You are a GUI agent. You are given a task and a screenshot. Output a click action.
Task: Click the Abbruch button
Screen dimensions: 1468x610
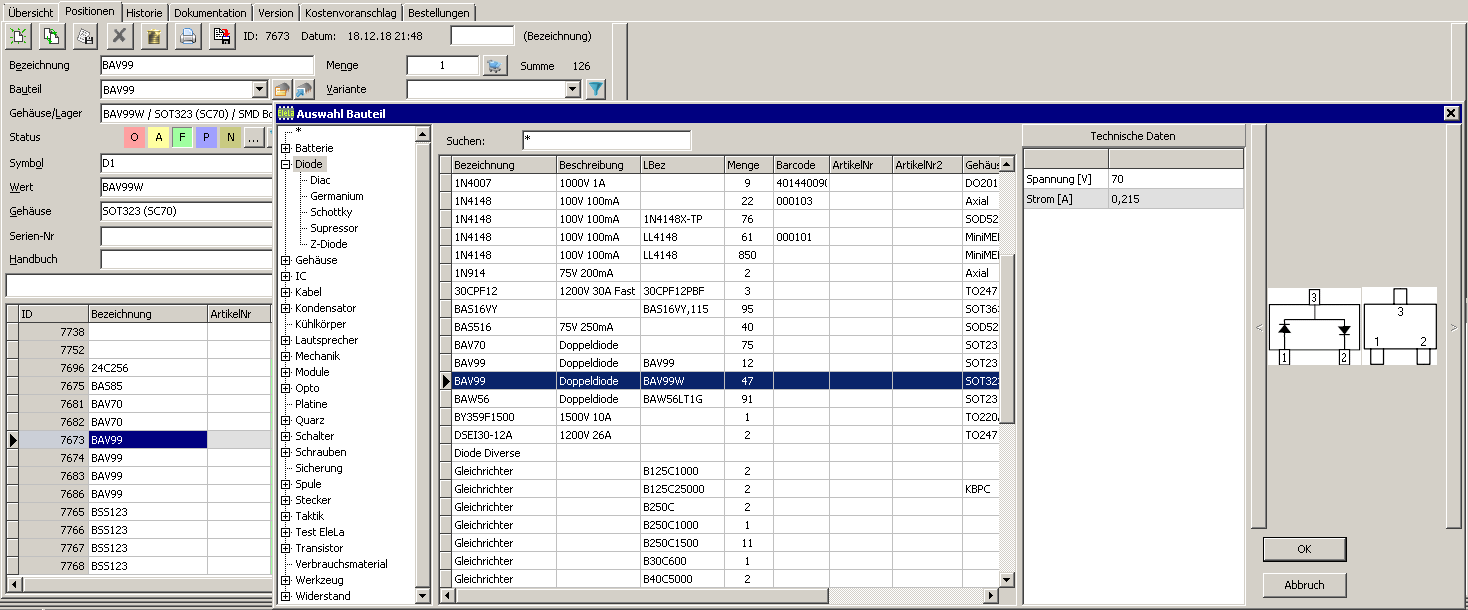point(1304,585)
